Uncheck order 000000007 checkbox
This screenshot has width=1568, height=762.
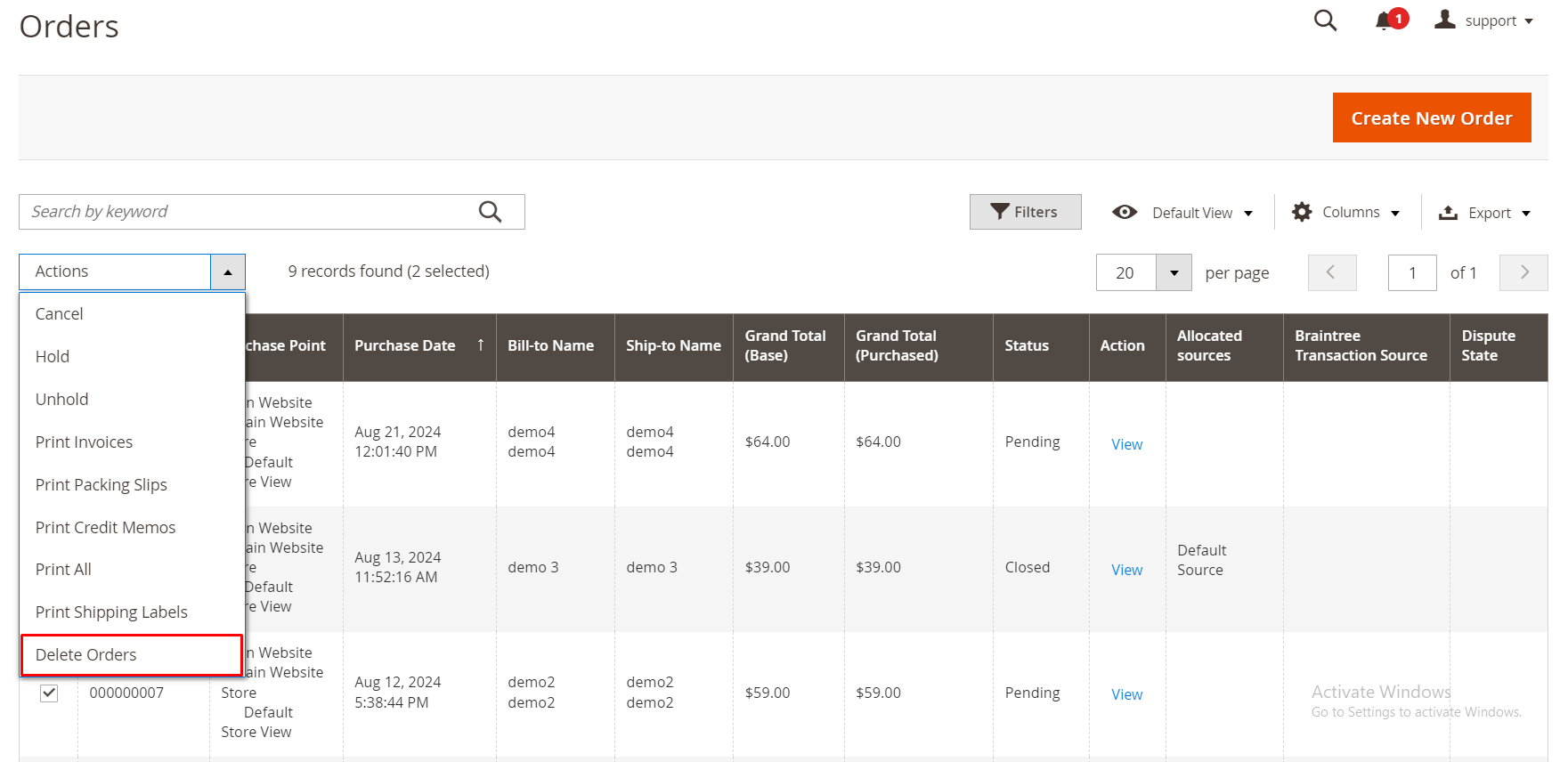click(x=49, y=693)
